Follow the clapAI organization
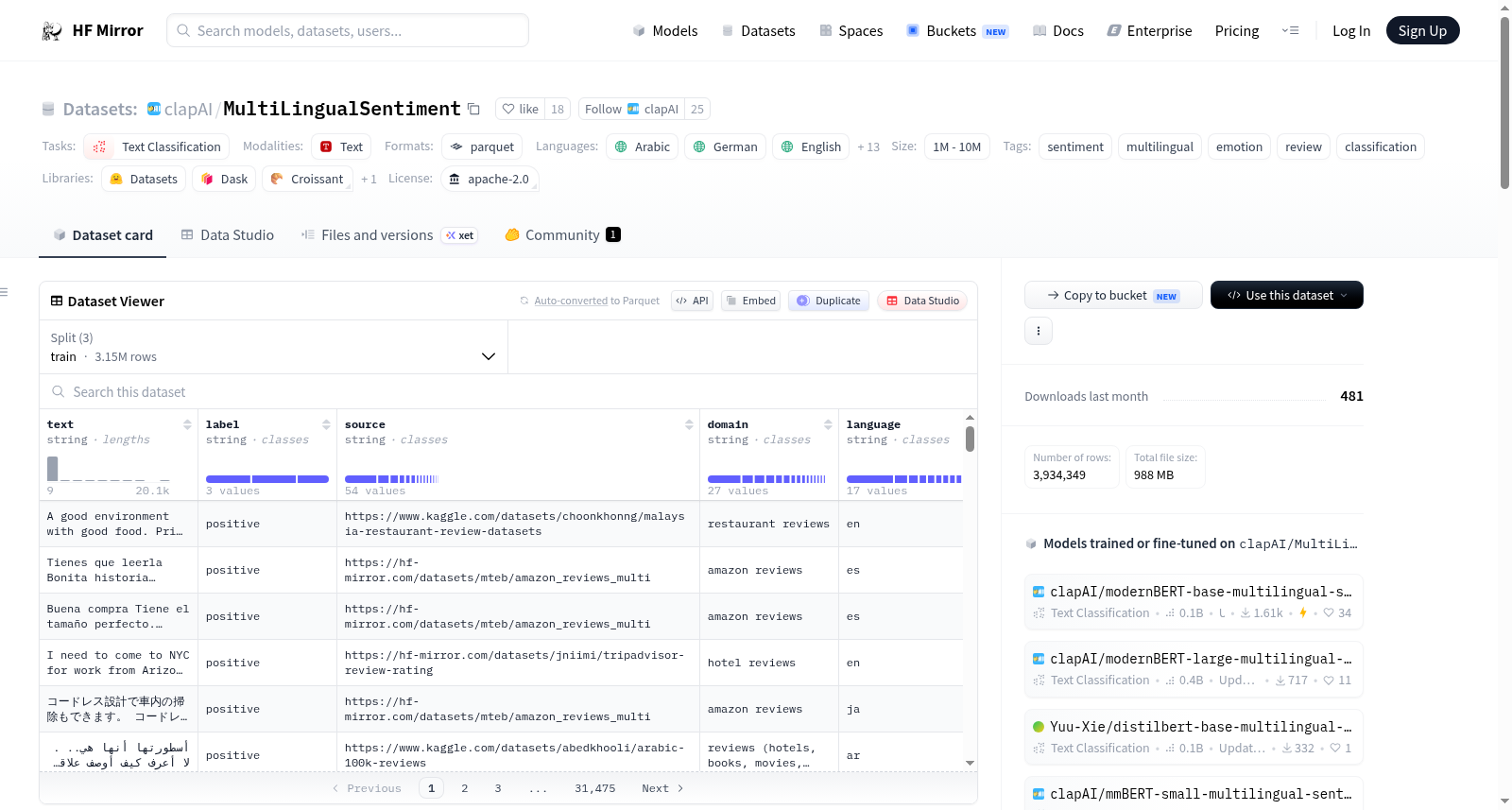This screenshot has width=1512, height=810. 631,110
